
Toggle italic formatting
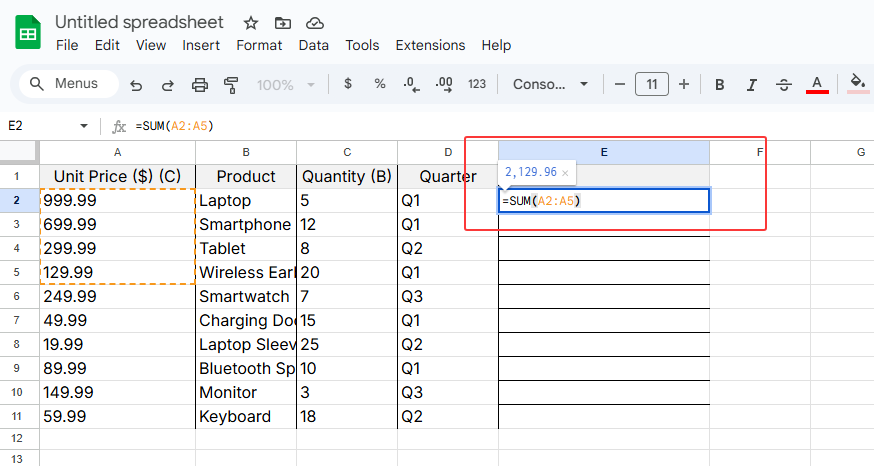(751, 84)
